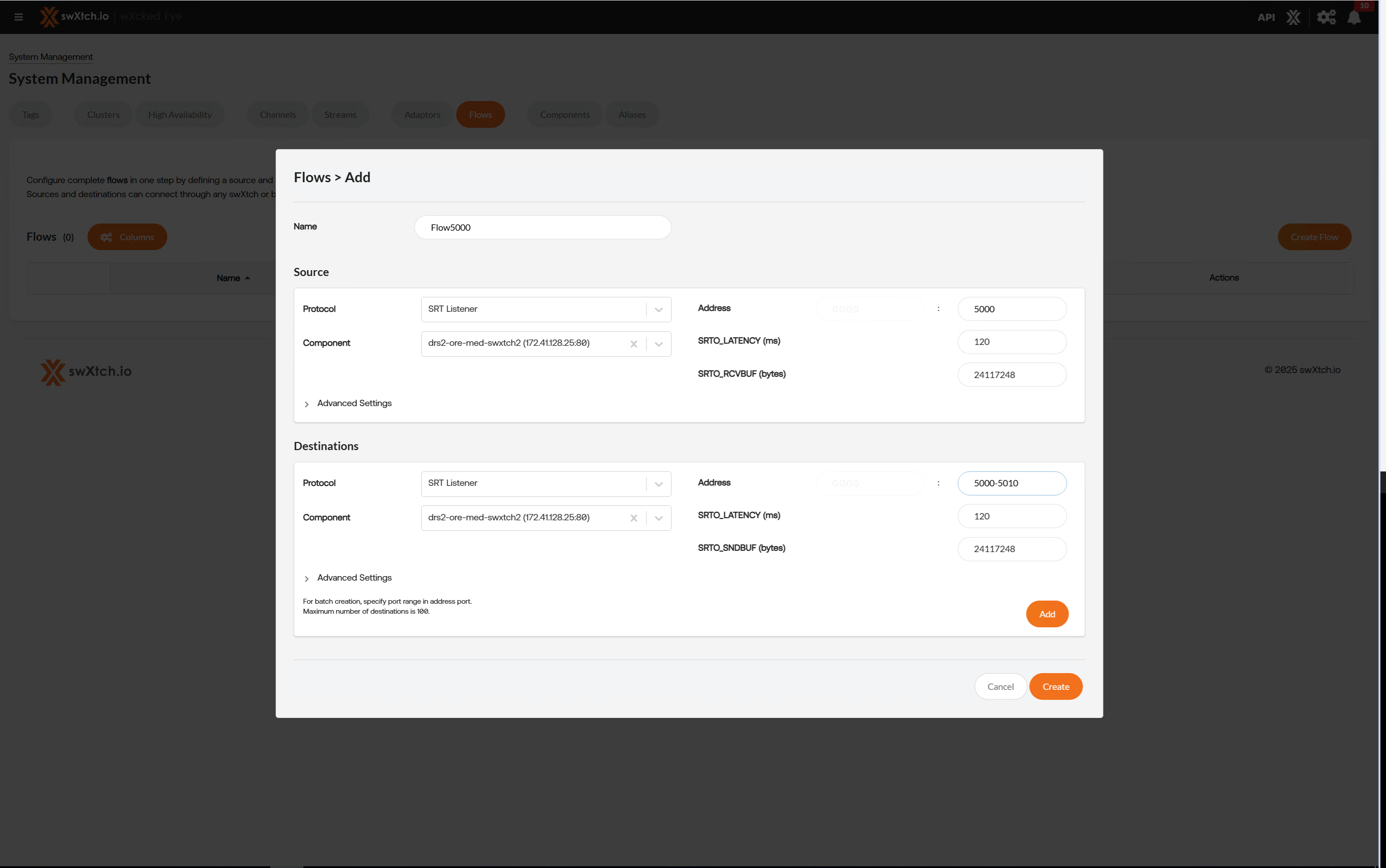The image size is (1386, 868).
Task: Click the swXtch X logo icon in header
Action: pyautogui.click(x=1293, y=17)
